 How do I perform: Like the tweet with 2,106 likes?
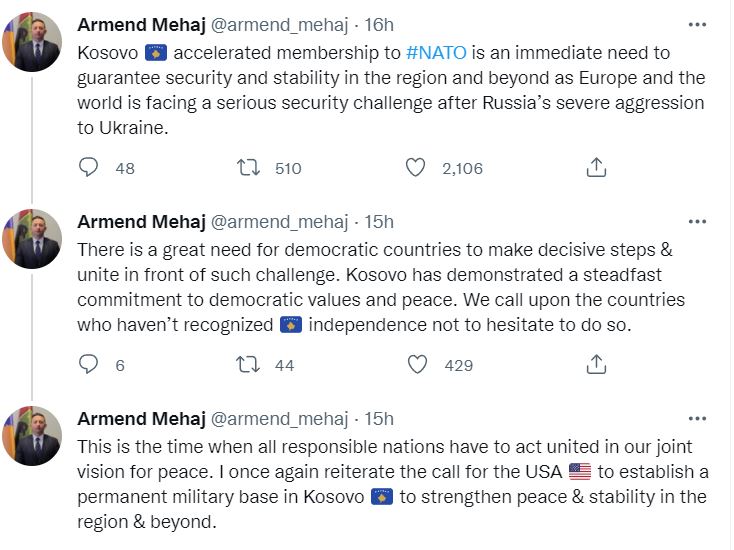(415, 168)
